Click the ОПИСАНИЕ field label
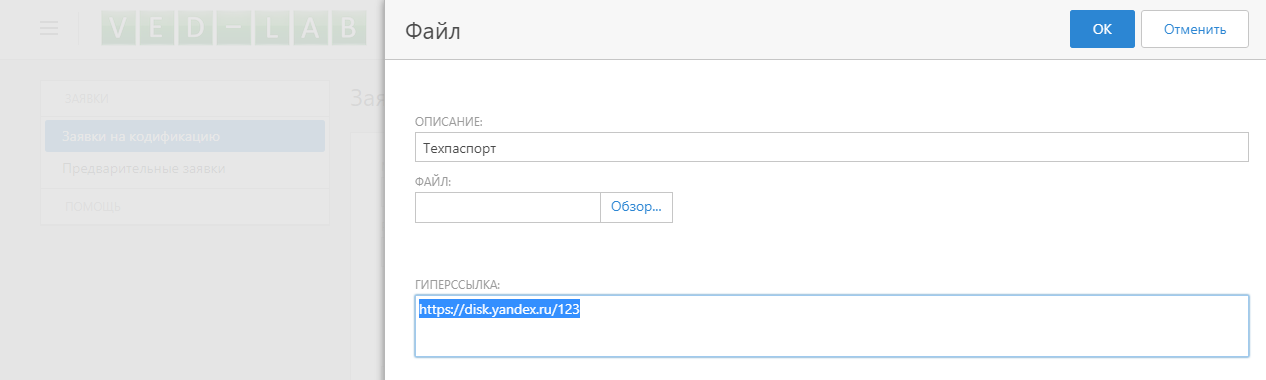1266x380 pixels. point(449,122)
